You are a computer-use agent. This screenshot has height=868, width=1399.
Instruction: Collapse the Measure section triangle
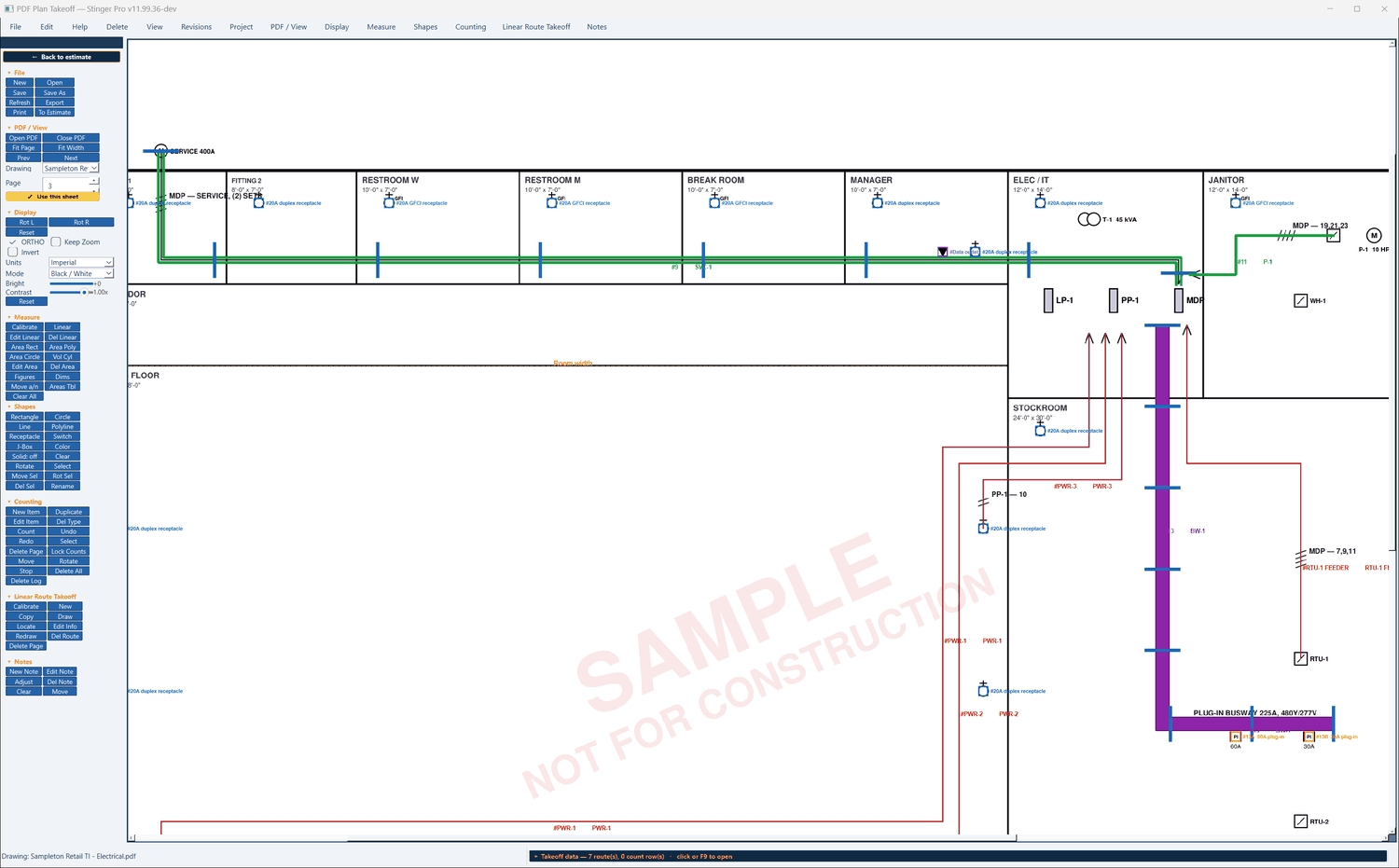point(9,317)
